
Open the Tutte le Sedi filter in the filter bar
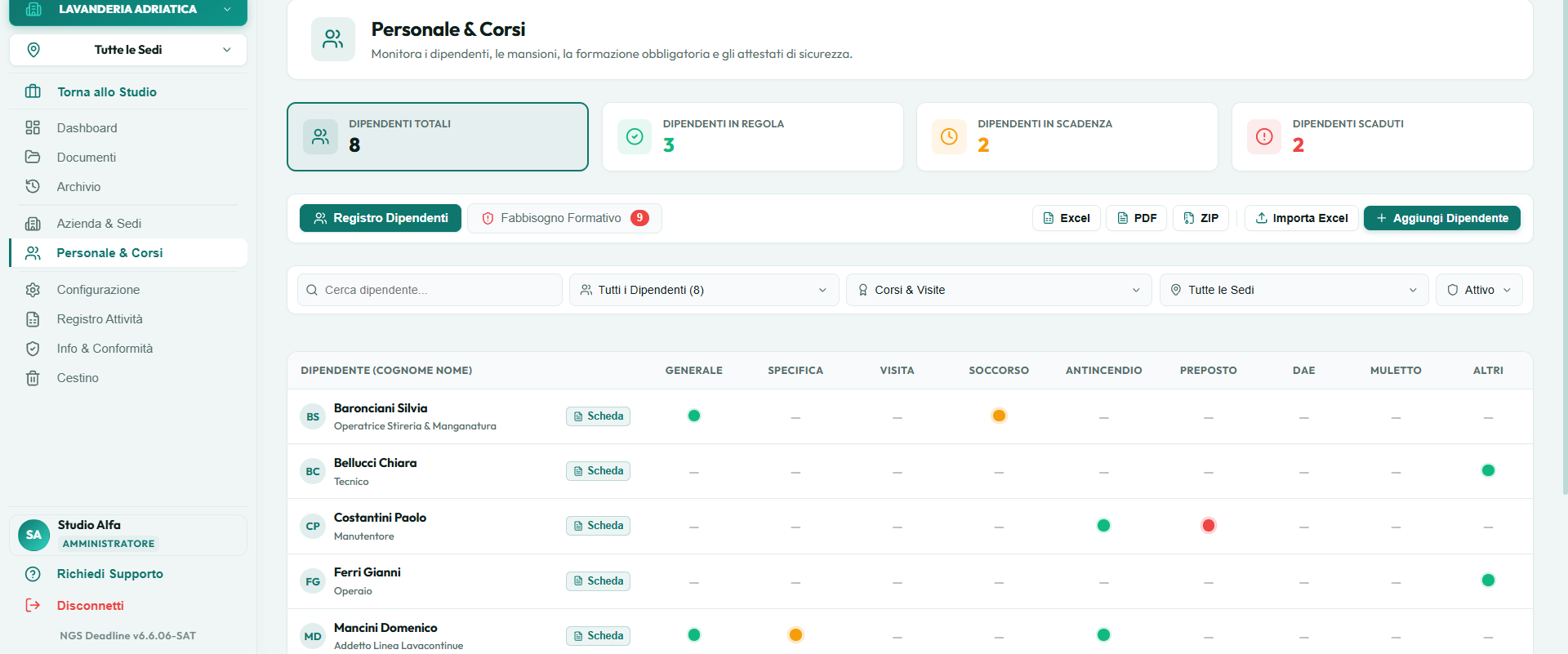[x=1294, y=290]
